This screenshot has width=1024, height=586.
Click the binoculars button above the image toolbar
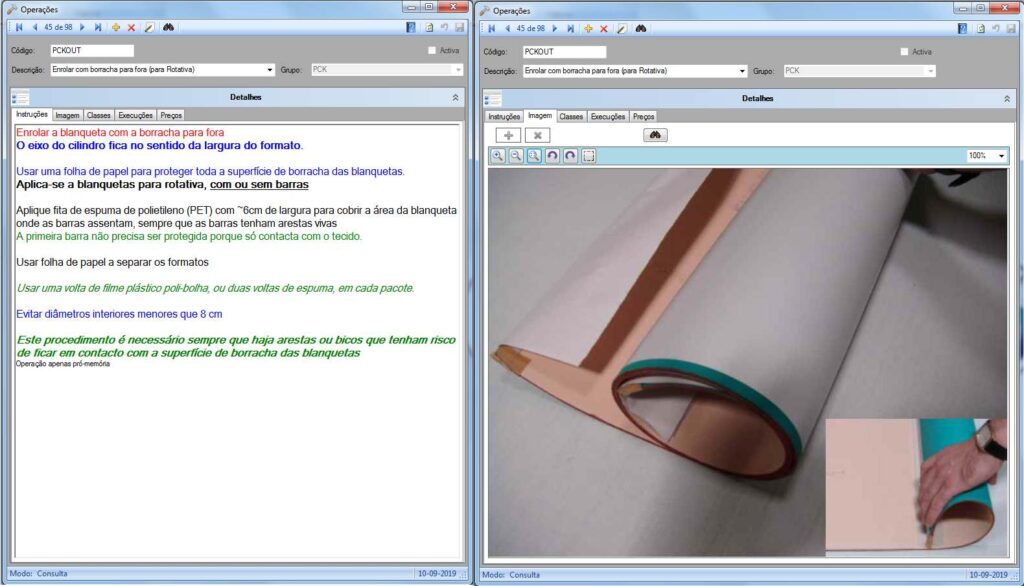[x=655, y=135]
